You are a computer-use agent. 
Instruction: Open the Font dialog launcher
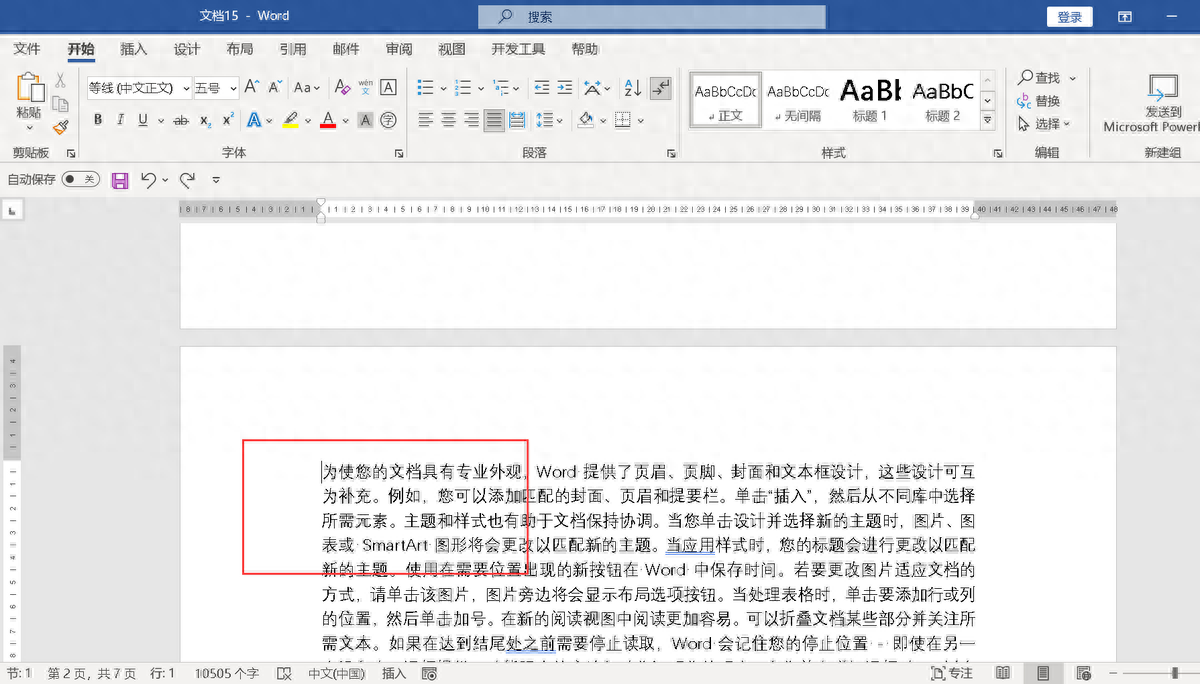pos(399,154)
